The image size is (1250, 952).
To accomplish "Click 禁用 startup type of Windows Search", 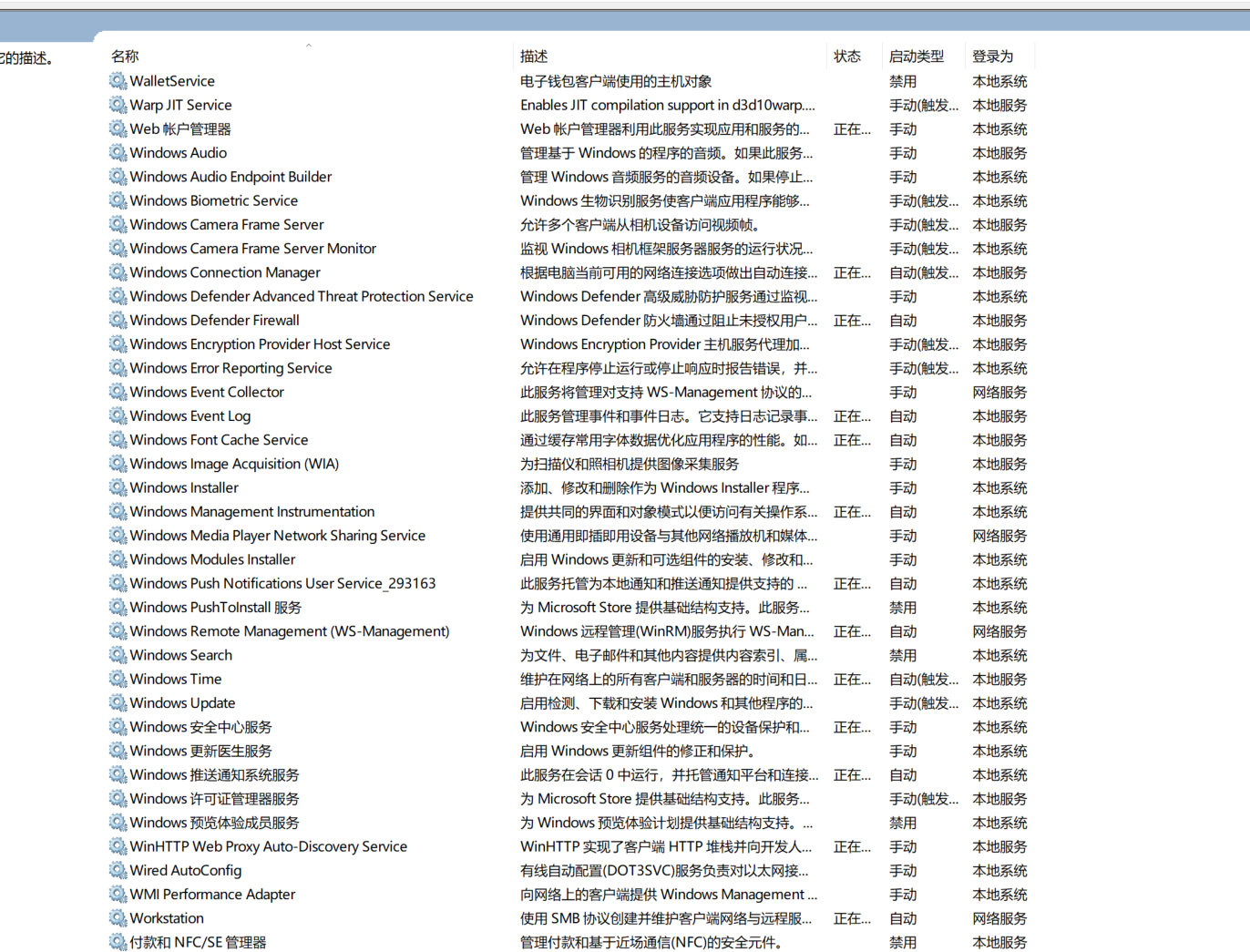I will [903, 655].
